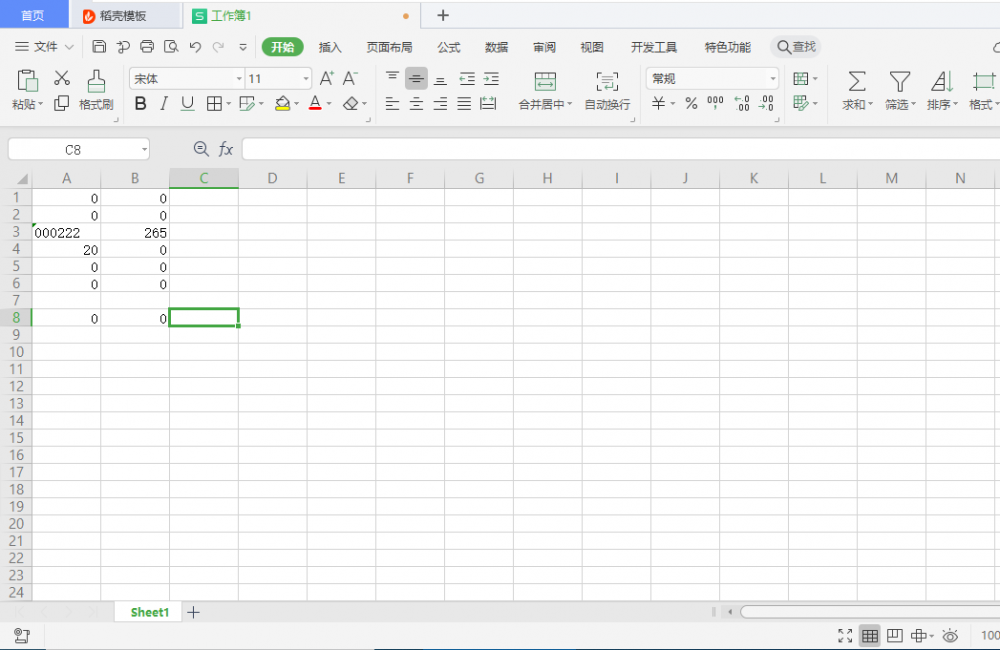Click the Save icon in quick toolbar
The image size is (1000, 650).
[99, 46]
